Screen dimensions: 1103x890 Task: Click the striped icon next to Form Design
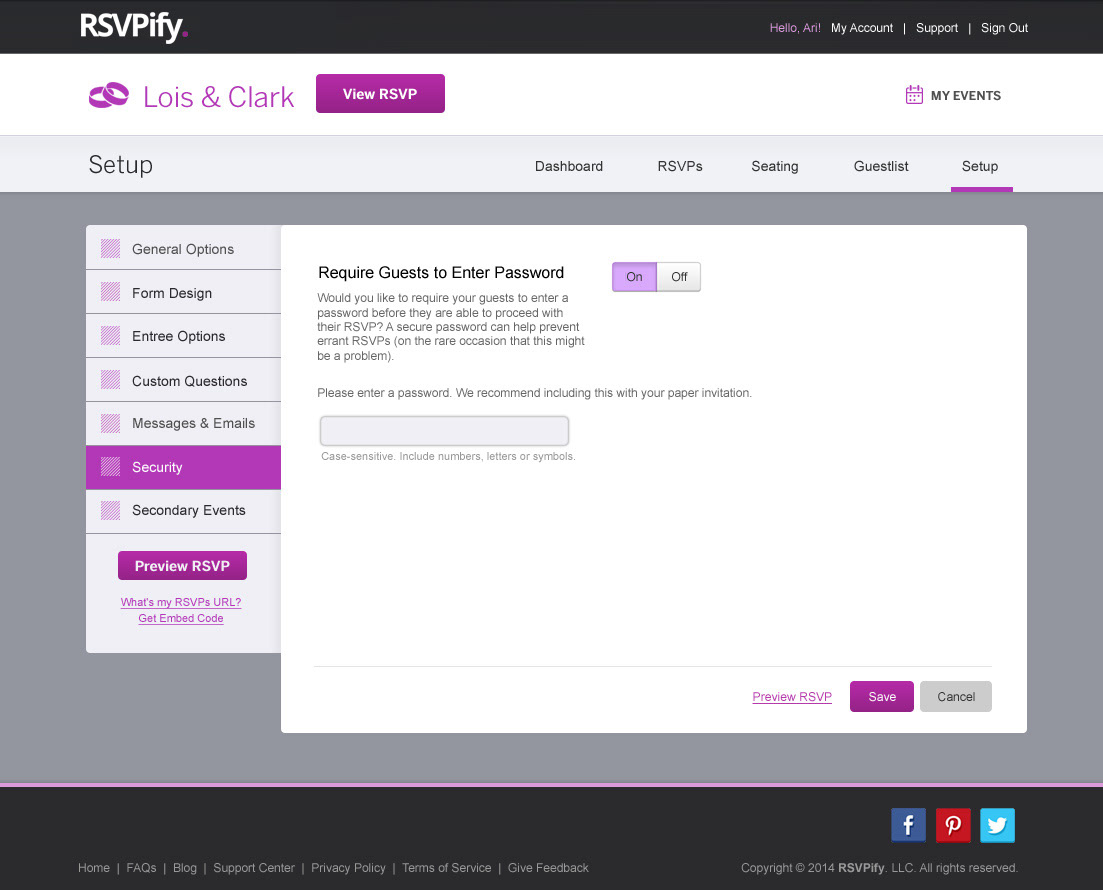point(110,292)
